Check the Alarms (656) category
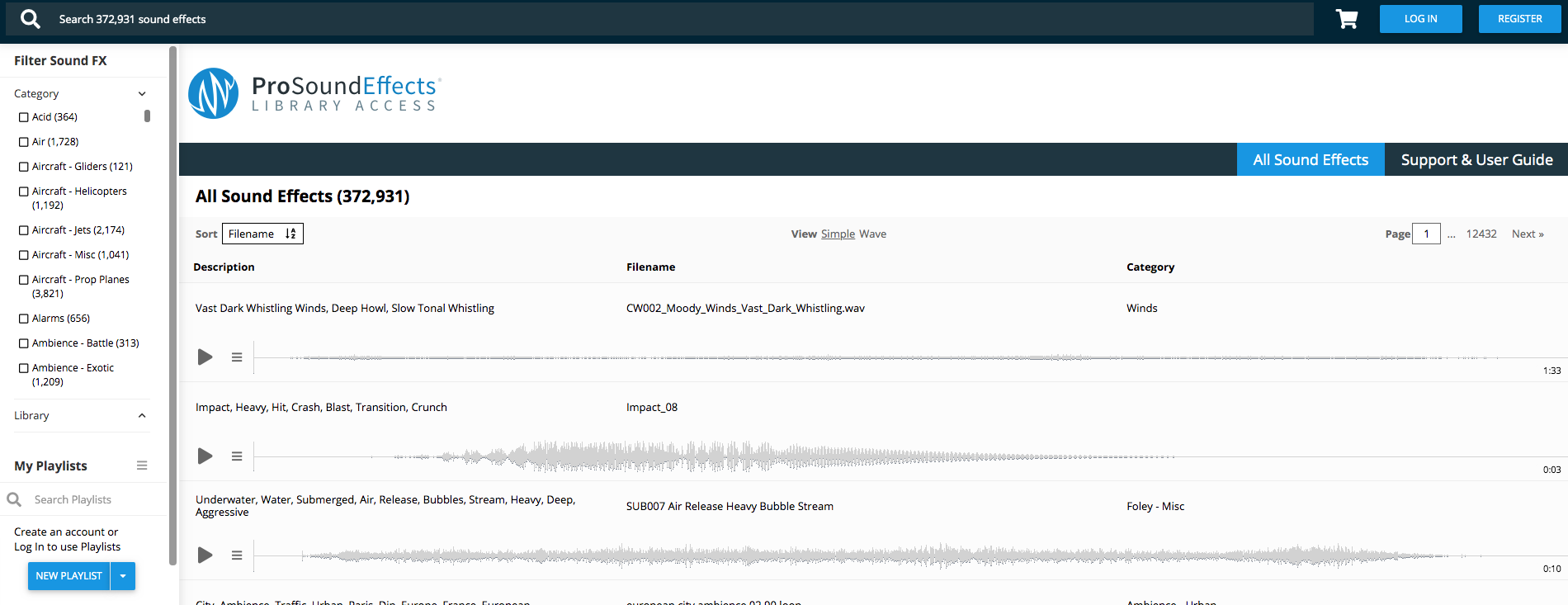The height and width of the screenshot is (605, 1568). coord(24,319)
